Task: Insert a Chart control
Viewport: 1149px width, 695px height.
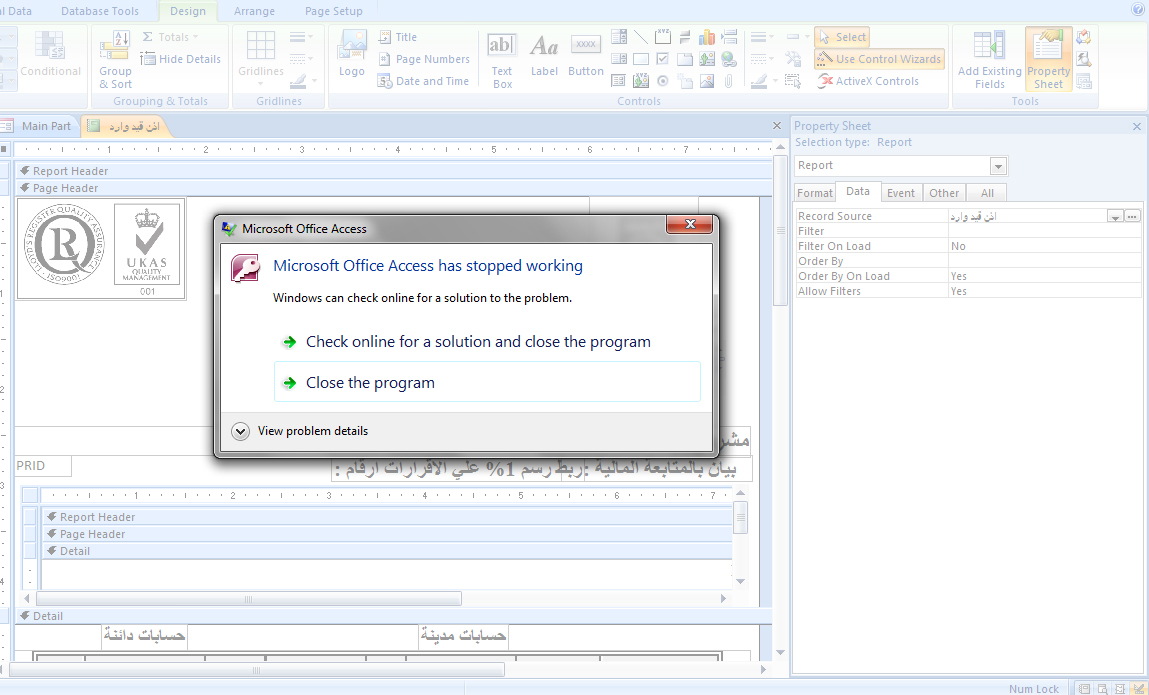Action: [x=707, y=37]
